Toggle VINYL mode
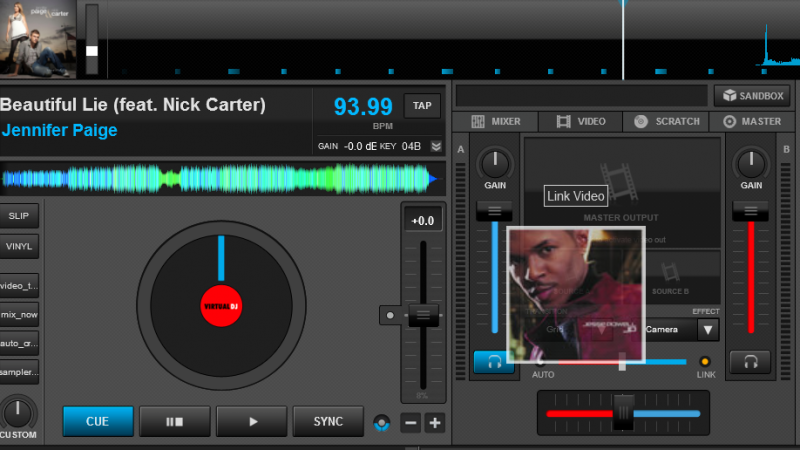The width and height of the screenshot is (800, 450). [x=19, y=246]
